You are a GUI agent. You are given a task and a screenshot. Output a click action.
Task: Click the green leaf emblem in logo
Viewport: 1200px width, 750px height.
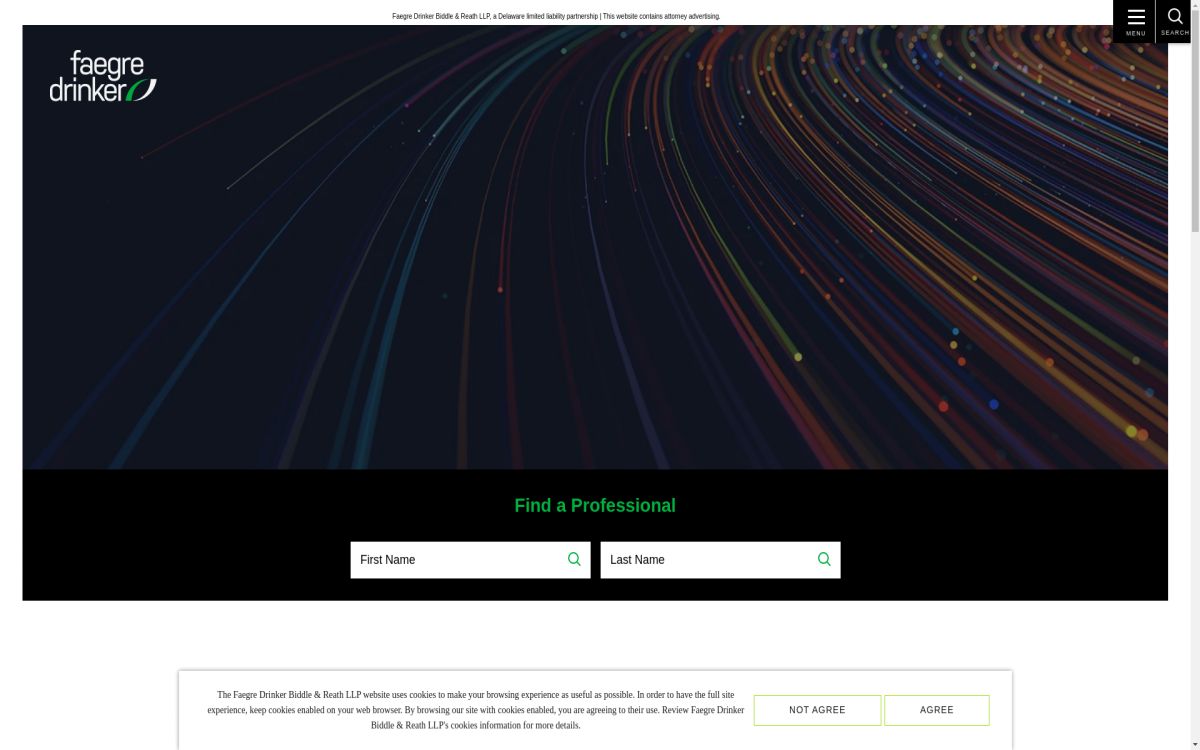144,91
